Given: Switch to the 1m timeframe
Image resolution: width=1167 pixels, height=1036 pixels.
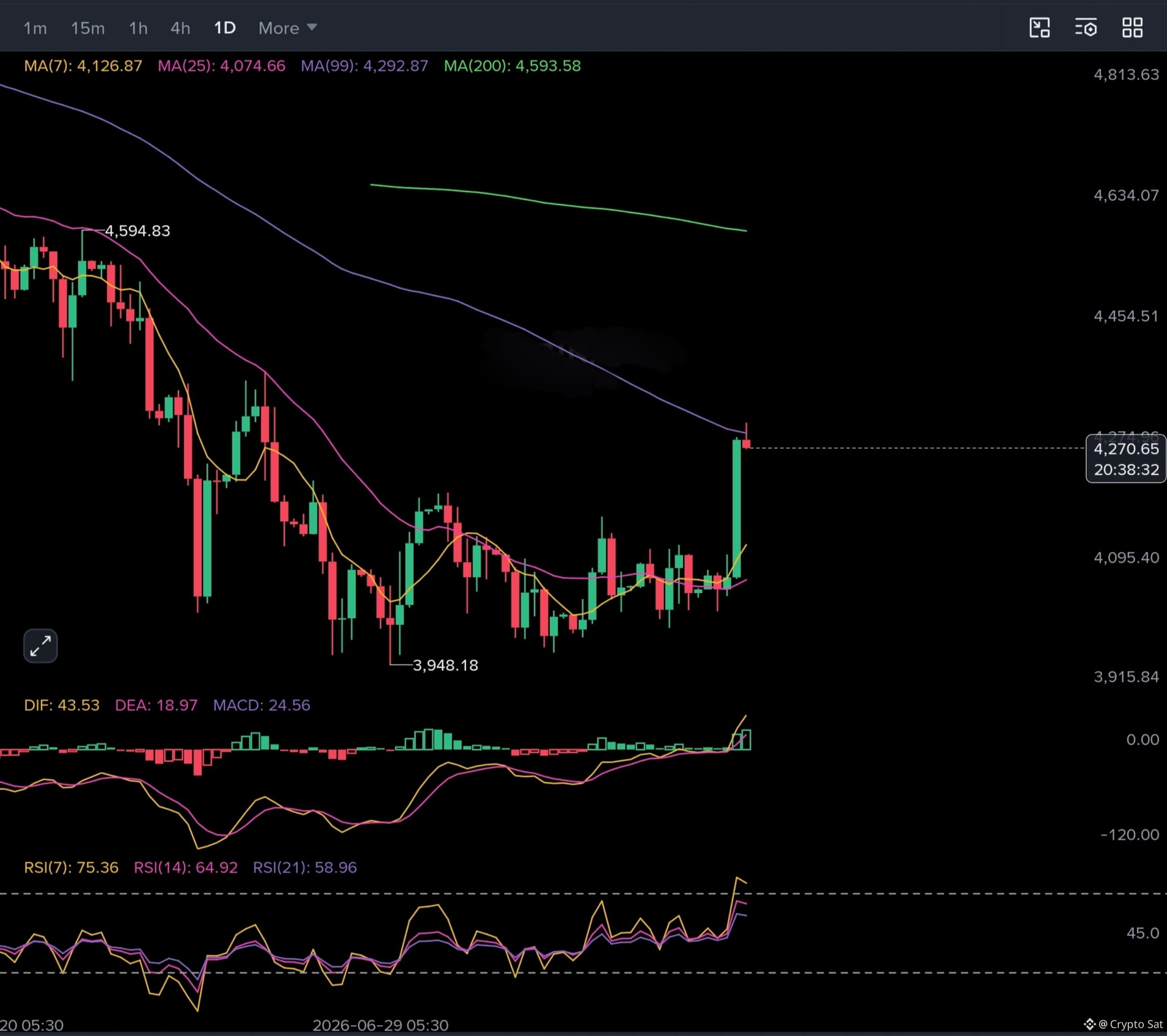Looking at the screenshot, I should click(x=35, y=28).
